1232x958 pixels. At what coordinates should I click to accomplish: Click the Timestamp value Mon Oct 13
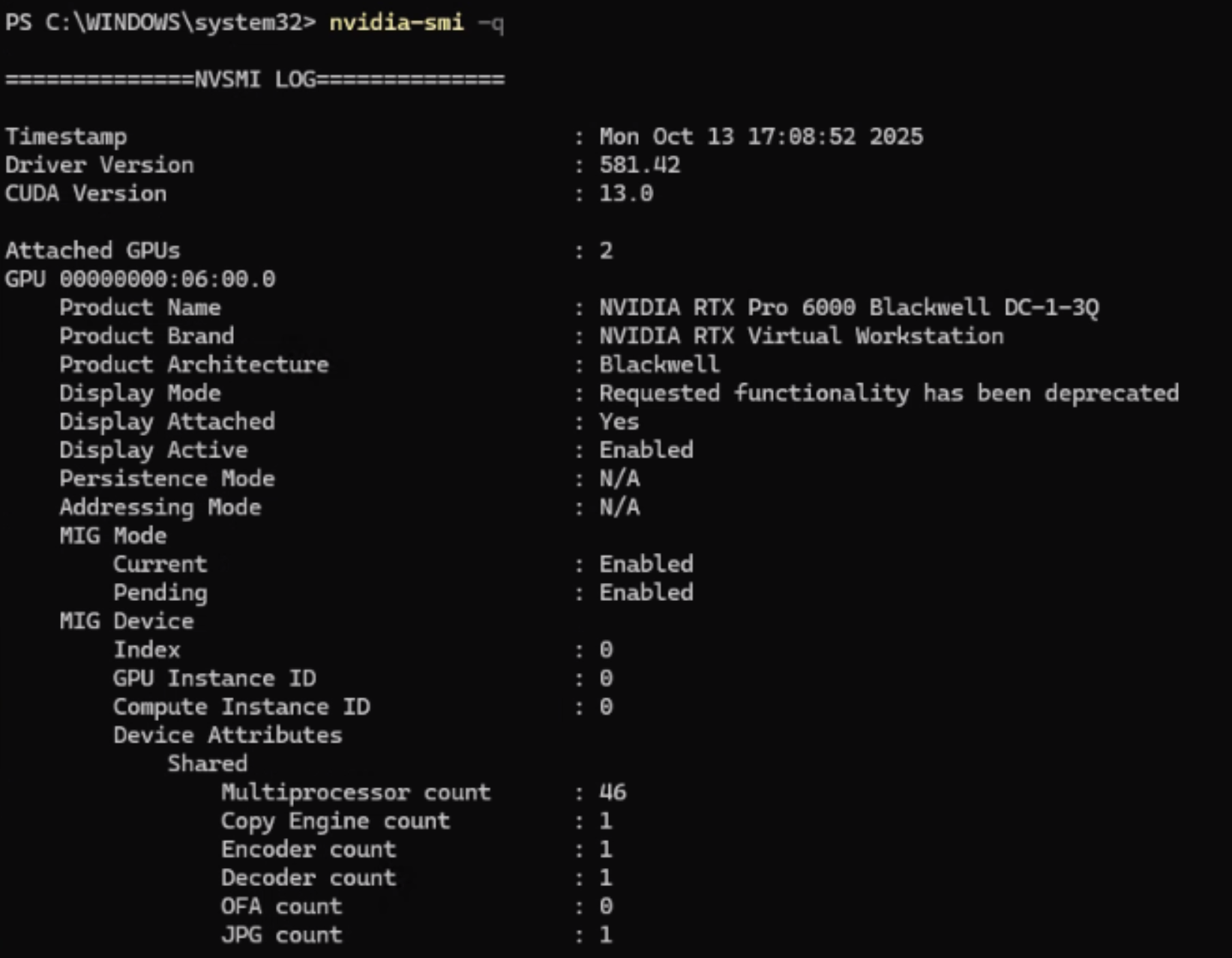click(x=760, y=137)
